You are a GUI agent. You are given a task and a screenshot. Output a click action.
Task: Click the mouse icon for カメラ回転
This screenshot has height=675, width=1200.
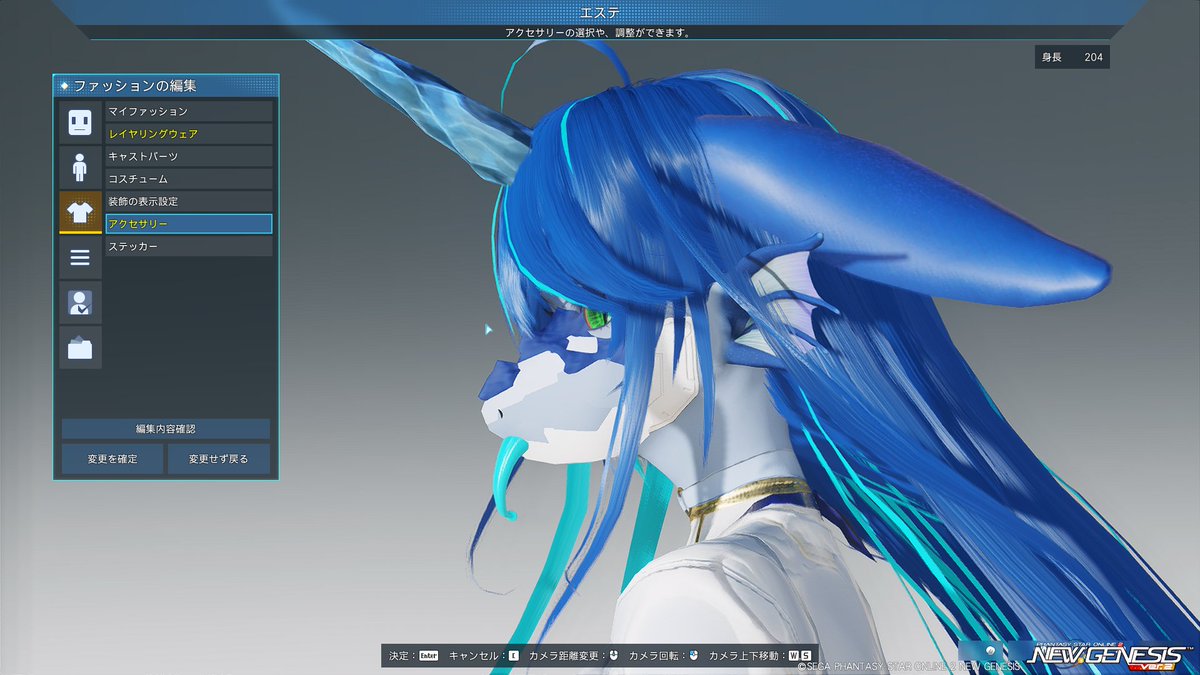pyautogui.click(x=693, y=656)
